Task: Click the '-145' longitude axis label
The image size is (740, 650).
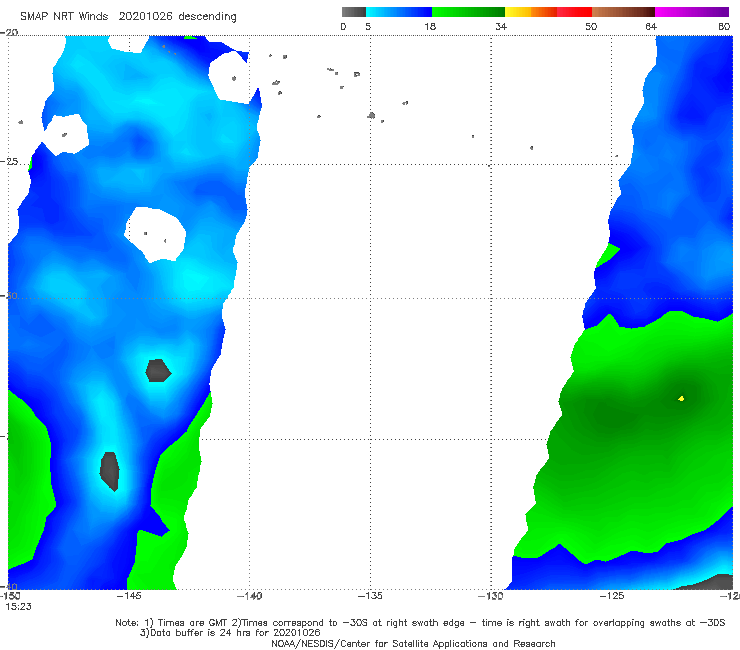Action: click(x=128, y=596)
